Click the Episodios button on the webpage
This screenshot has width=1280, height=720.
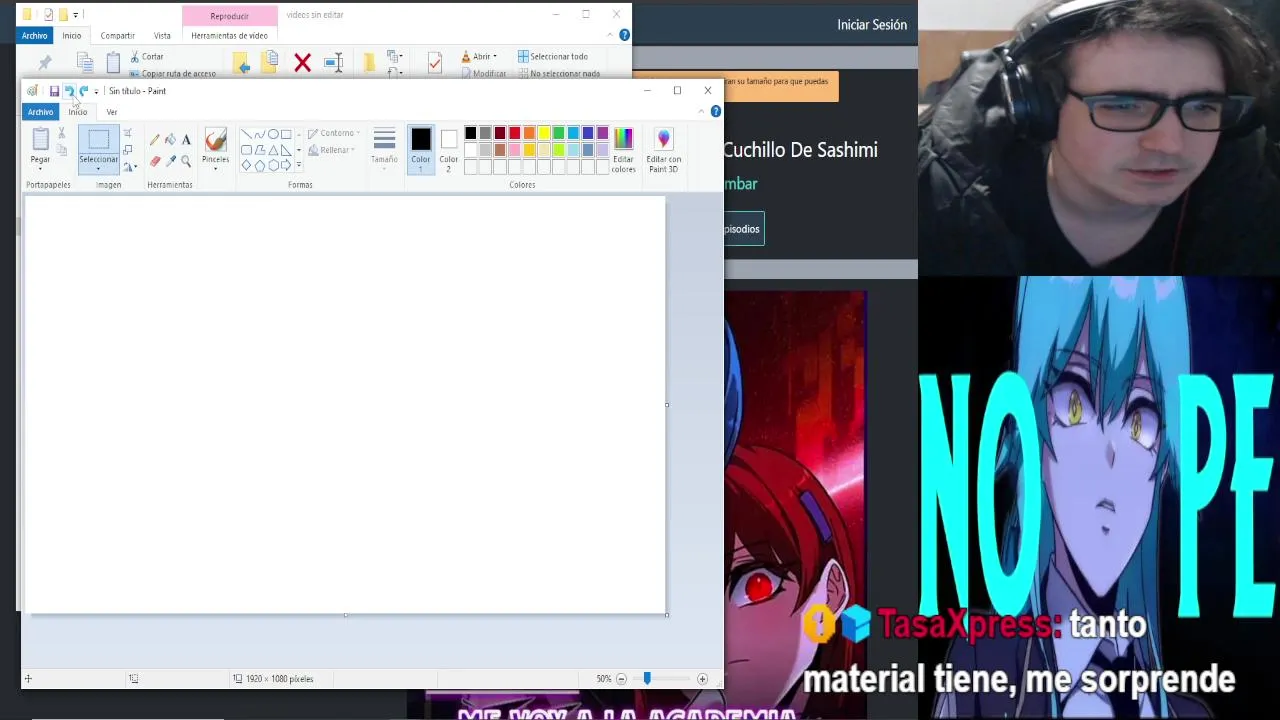(743, 229)
